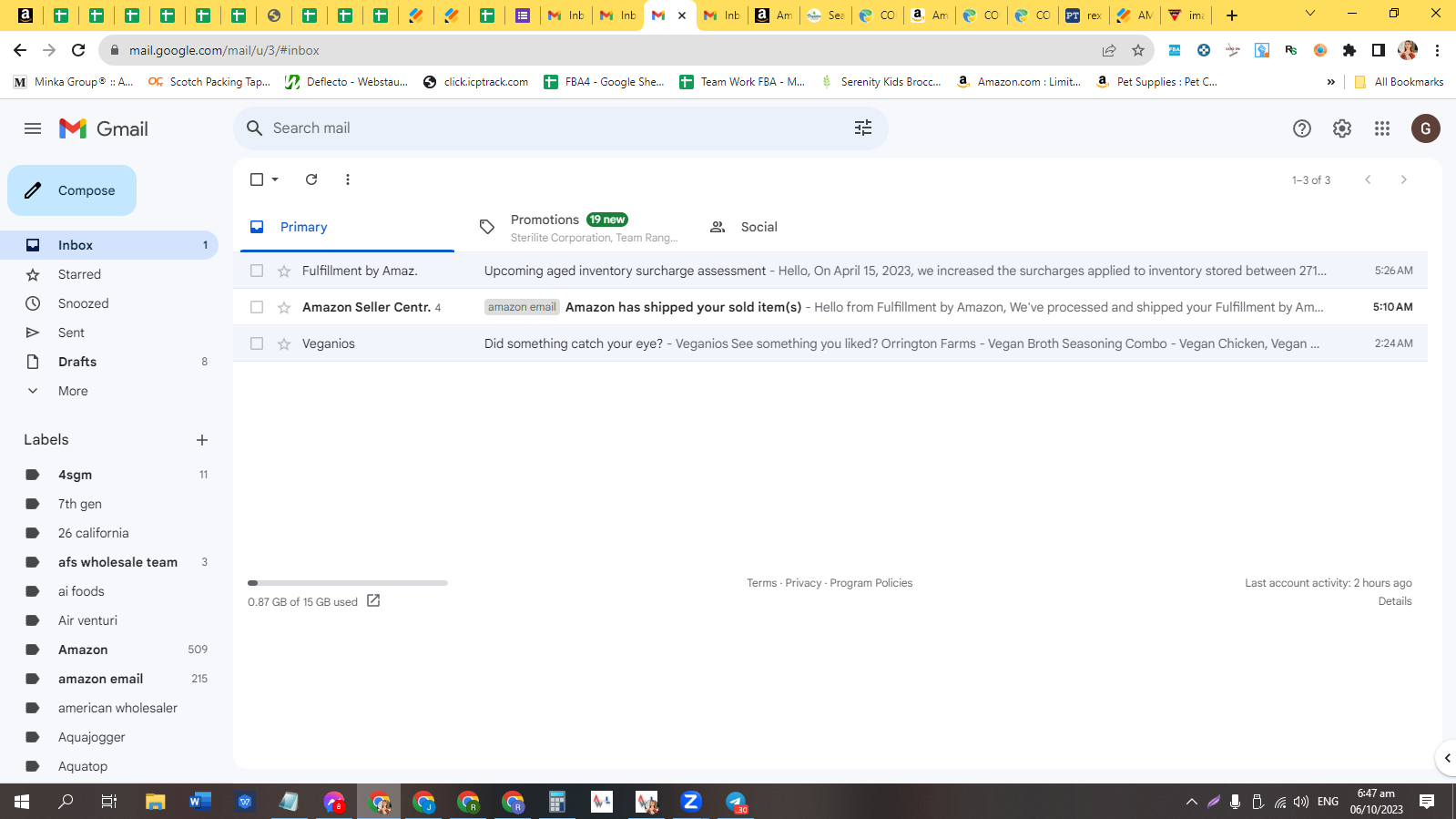Open Windows taskbar search
1456x819 pixels.
click(66, 802)
